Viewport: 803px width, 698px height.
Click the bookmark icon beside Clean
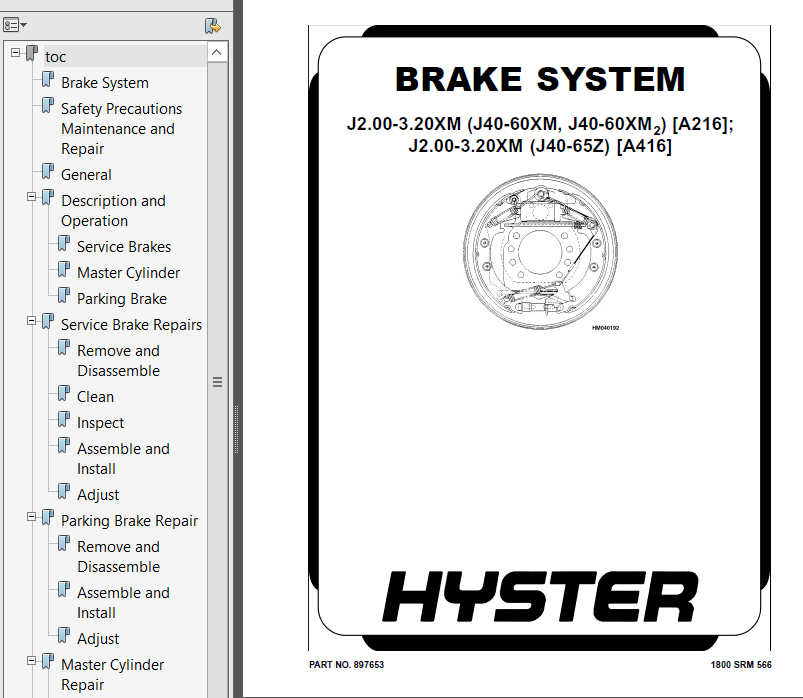pos(64,393)
